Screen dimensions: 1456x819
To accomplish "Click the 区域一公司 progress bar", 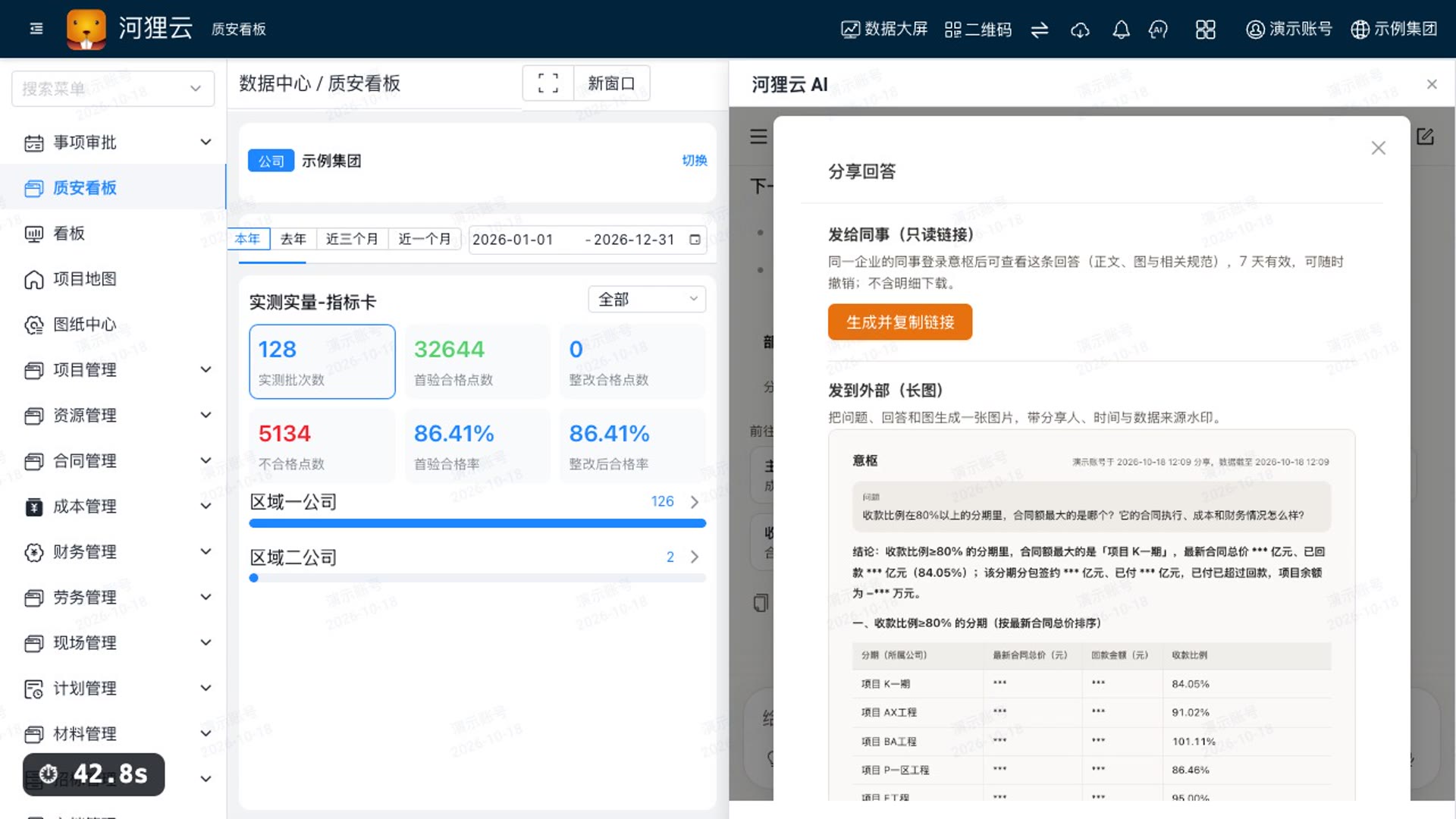I will [478, 523].
